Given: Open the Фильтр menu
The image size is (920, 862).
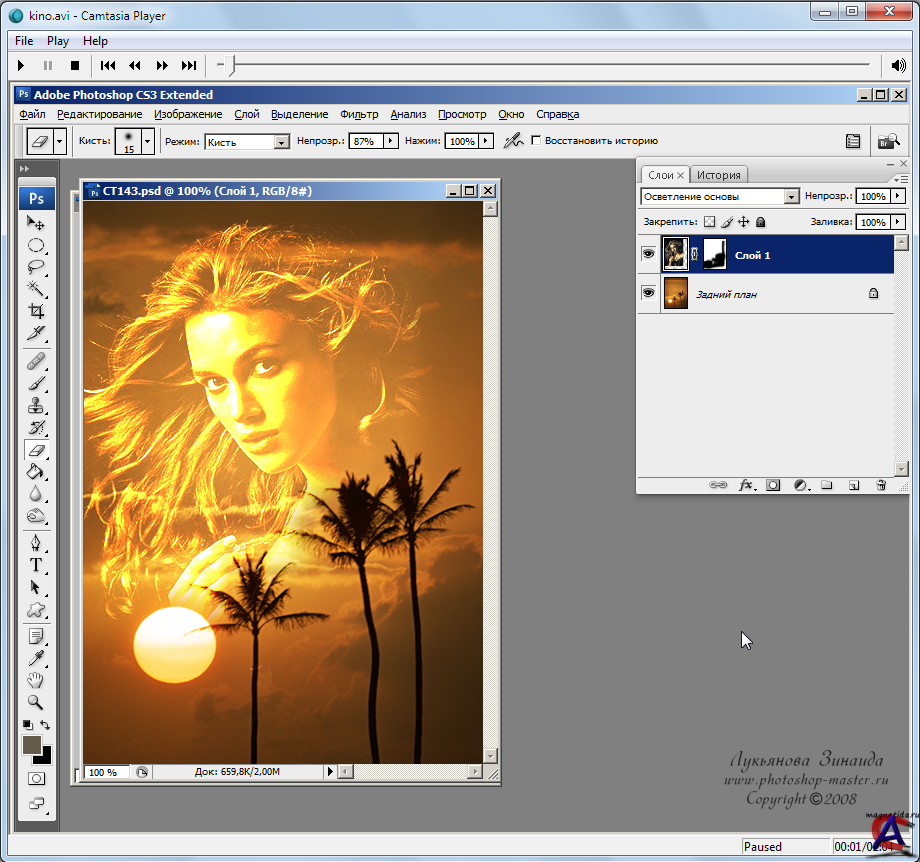Looking at the screenshot, I should pyautogui.click(x=359, y=114).
